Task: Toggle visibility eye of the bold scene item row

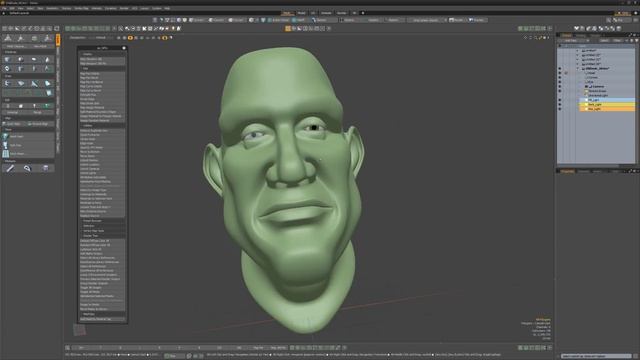Action: pos(560,69)
